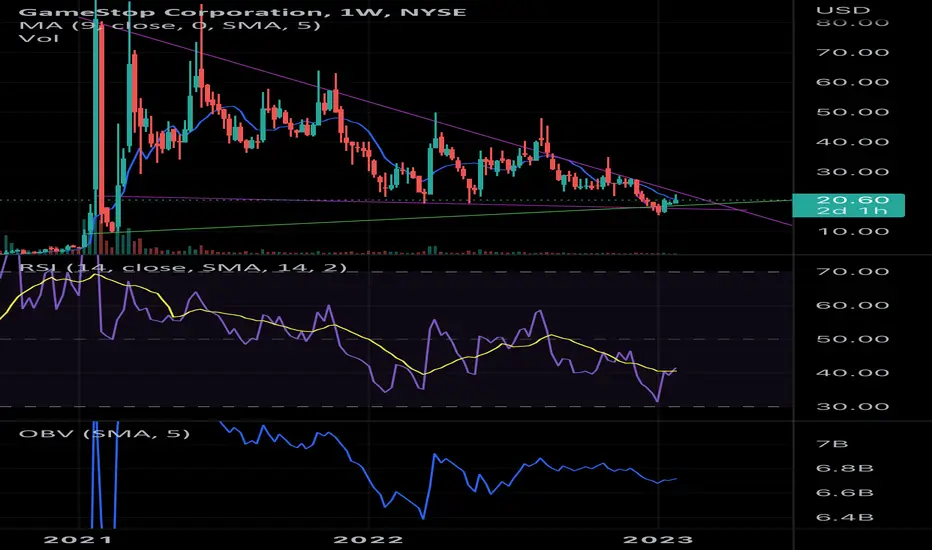Click the 50.00 label on the price axis
932x550 pixels.
click(852, 112)
